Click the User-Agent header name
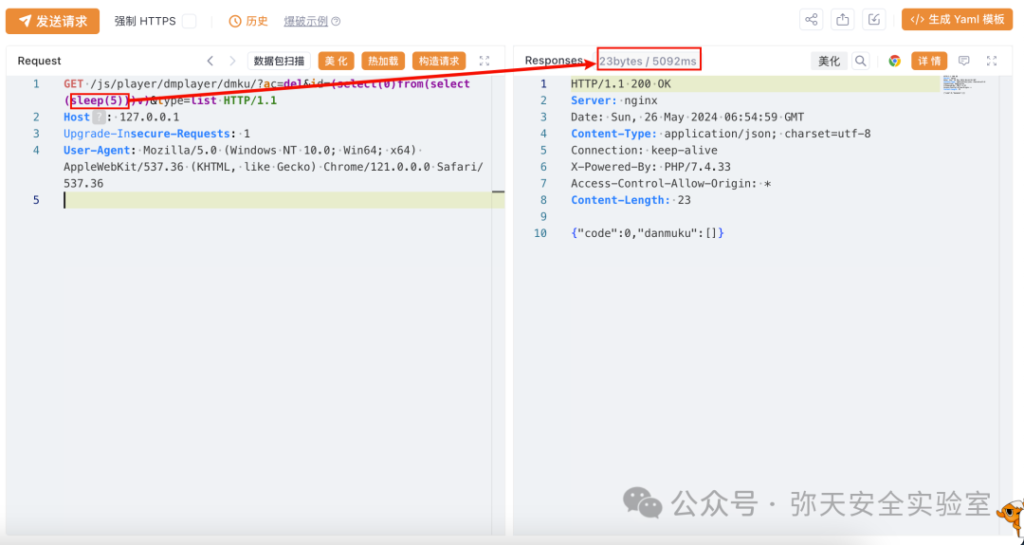 97,150
